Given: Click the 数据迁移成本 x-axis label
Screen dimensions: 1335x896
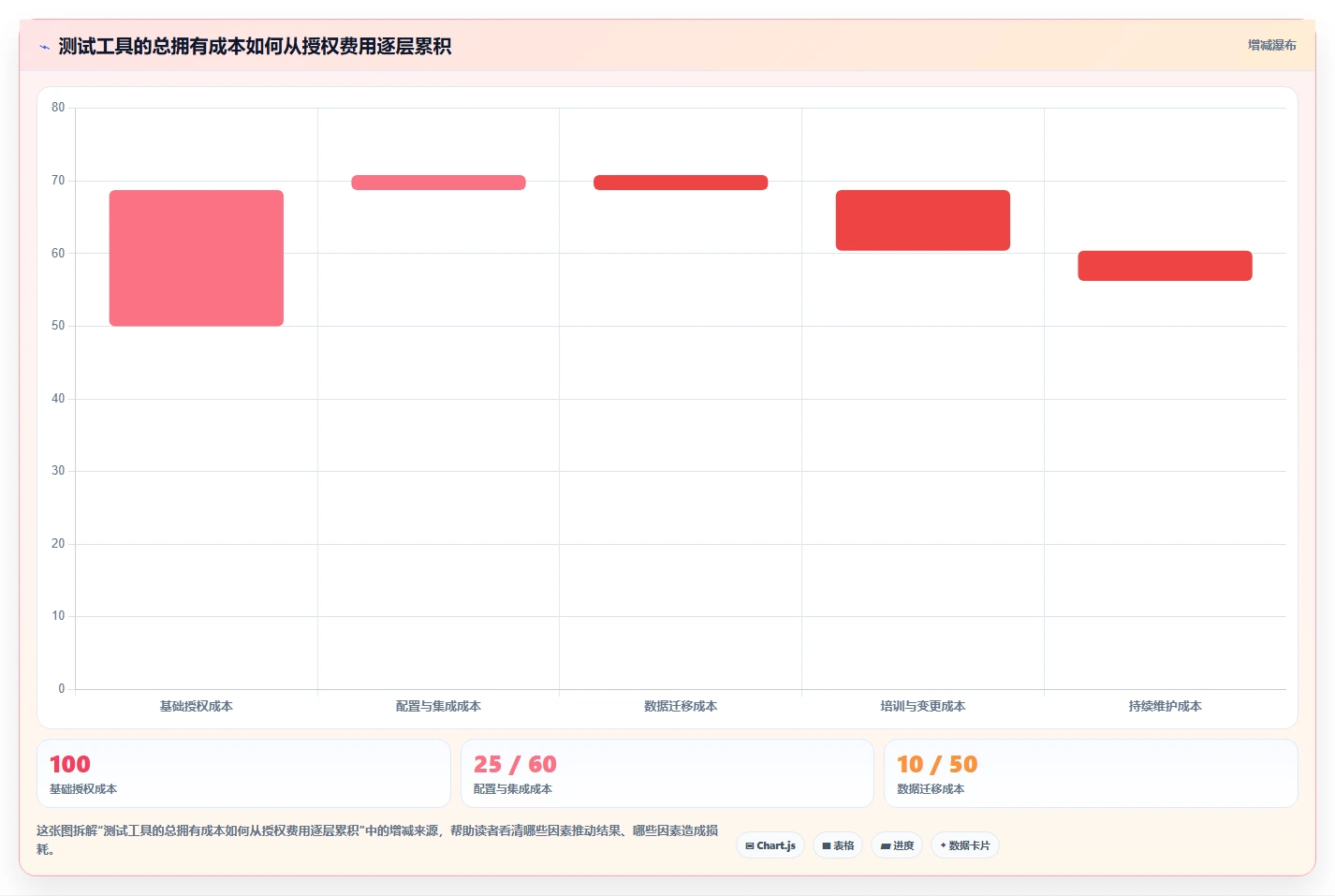Looking at the screenshot, I should pos(681,706).
